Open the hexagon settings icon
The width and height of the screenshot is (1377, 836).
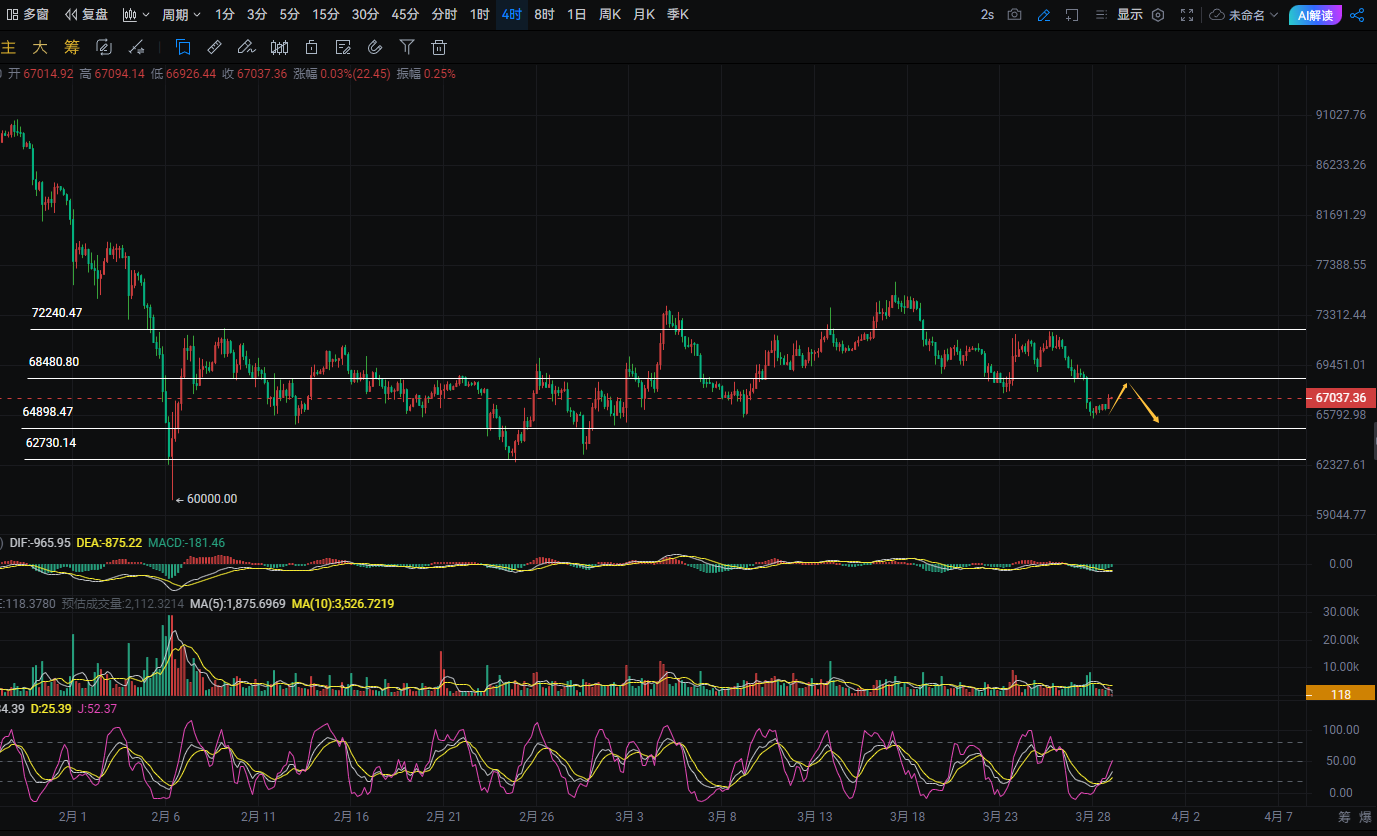click(x=1158, y=15)
